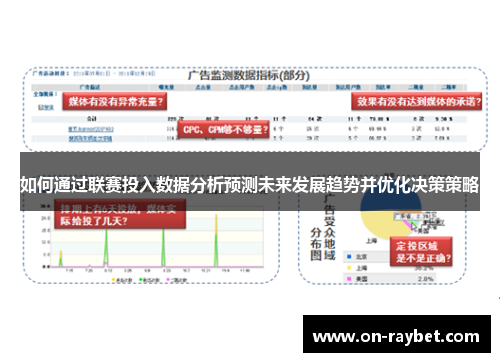500x362 pixels.
Task: Open the www.on-raybet.com banner
Action: [397, 334]
